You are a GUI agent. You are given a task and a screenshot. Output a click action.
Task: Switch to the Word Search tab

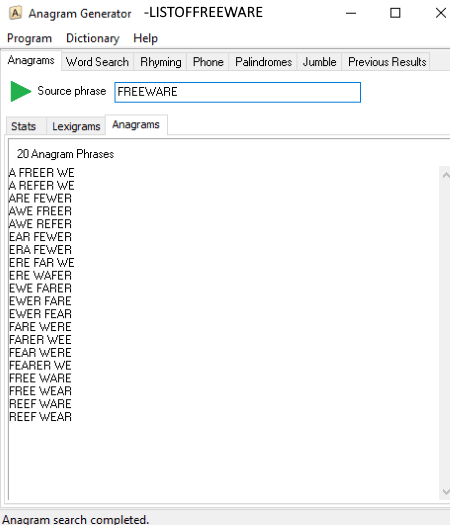point(97,62)
